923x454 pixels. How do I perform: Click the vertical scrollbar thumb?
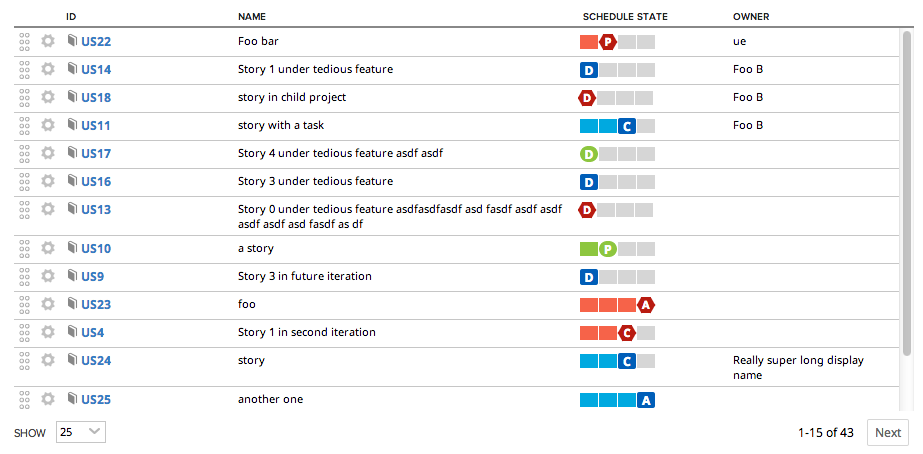(907, 193)
